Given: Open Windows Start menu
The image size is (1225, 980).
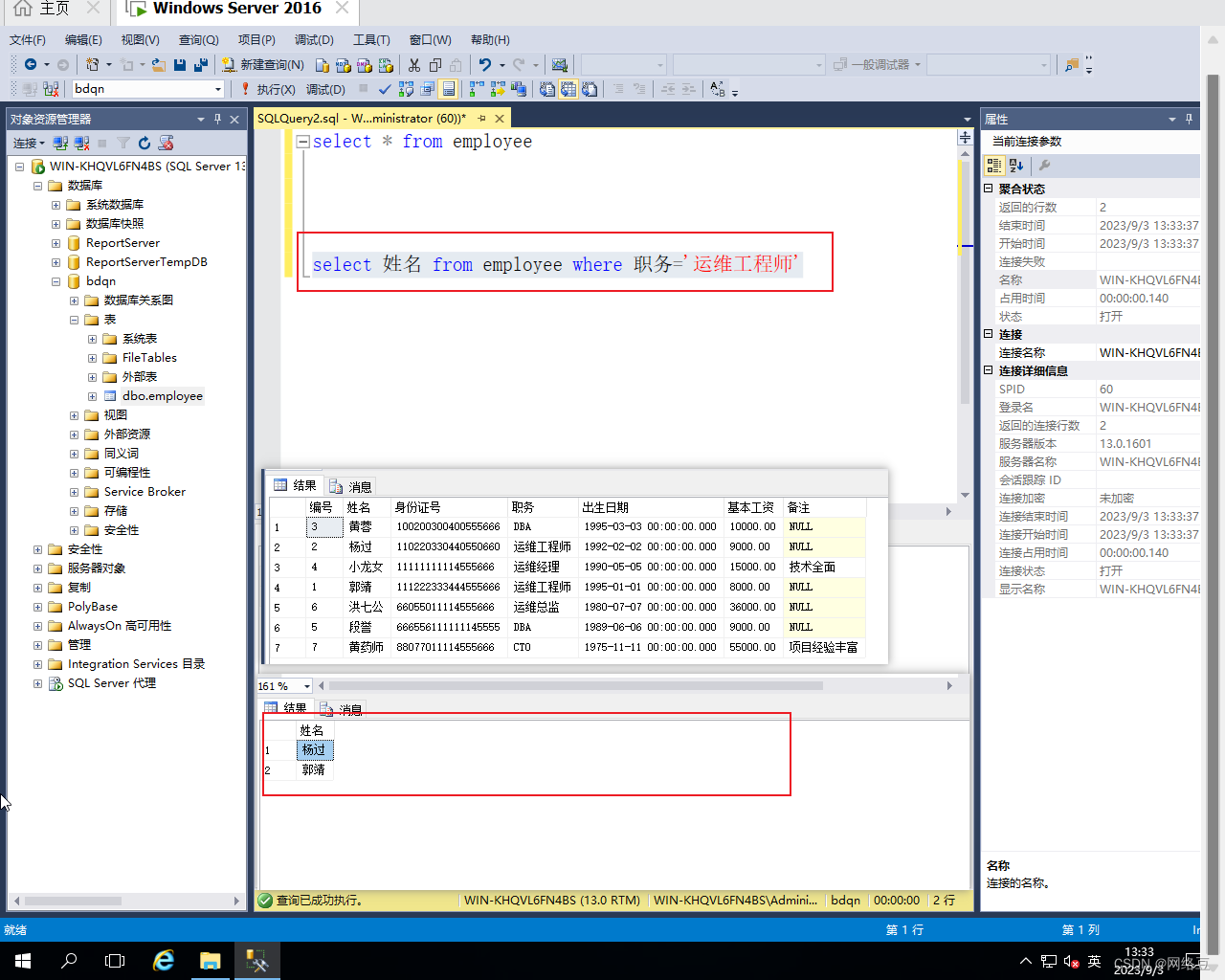Looking at the screenshot, I should pyautogui.click(x=23, y=960).
